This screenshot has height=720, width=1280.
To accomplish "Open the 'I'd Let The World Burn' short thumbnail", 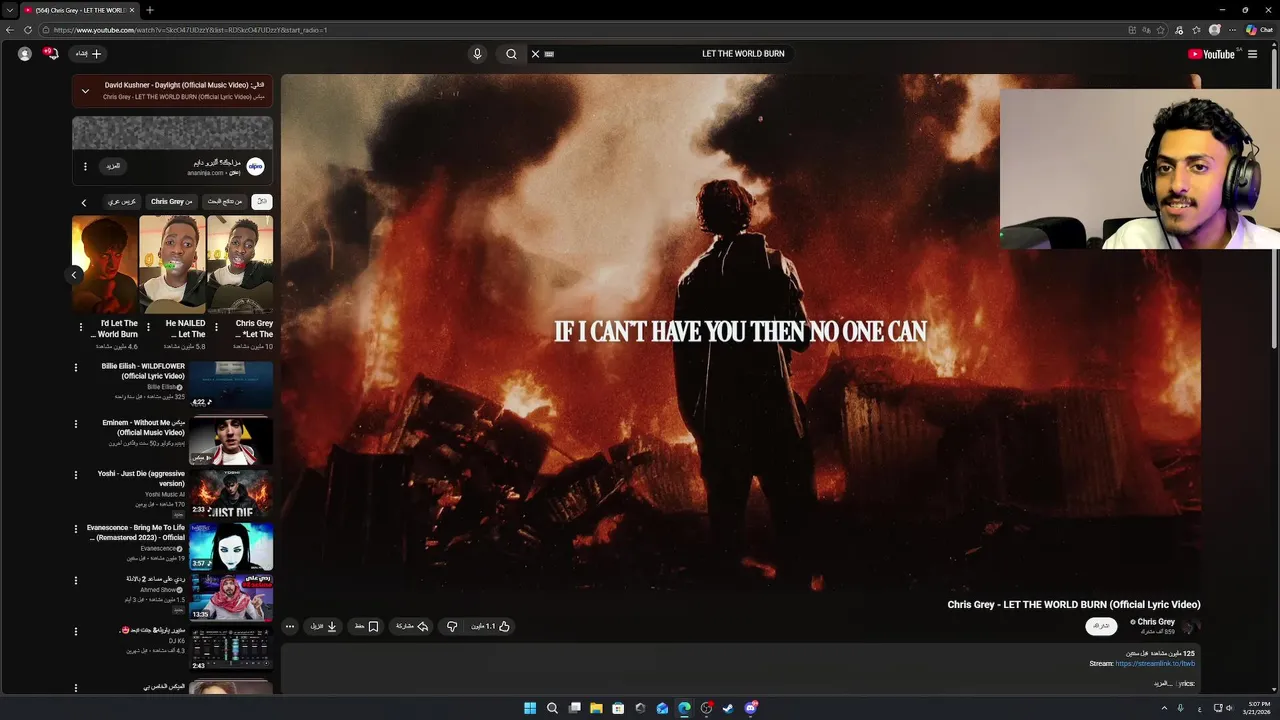I will 104,264.
